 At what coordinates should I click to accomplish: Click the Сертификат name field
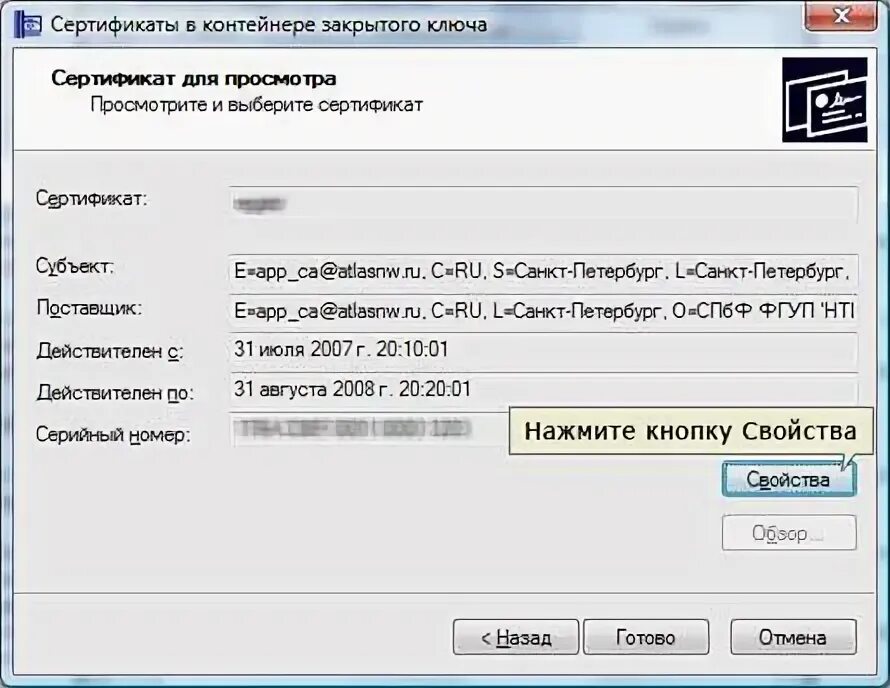pos(543,203)
